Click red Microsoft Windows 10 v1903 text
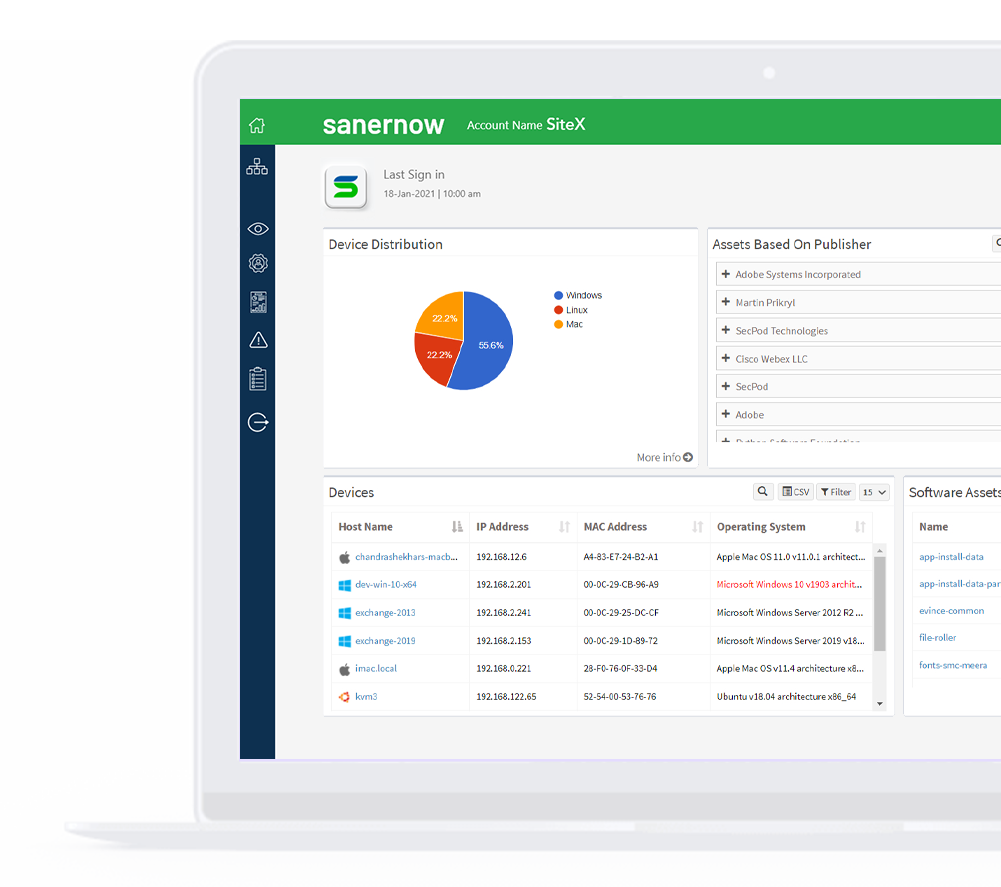The image size is (1001, 887). 789,584
